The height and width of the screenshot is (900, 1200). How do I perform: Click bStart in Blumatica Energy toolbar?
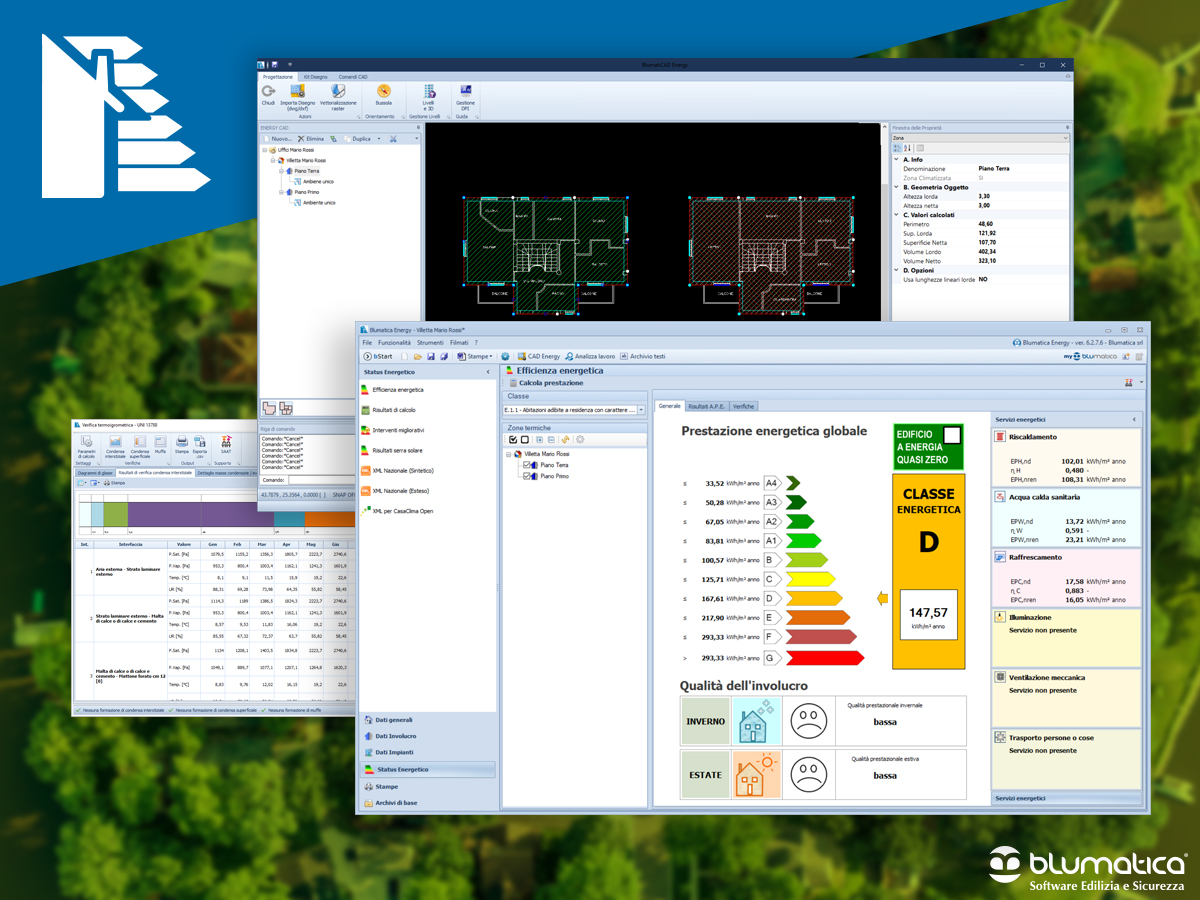click(378, 356)
